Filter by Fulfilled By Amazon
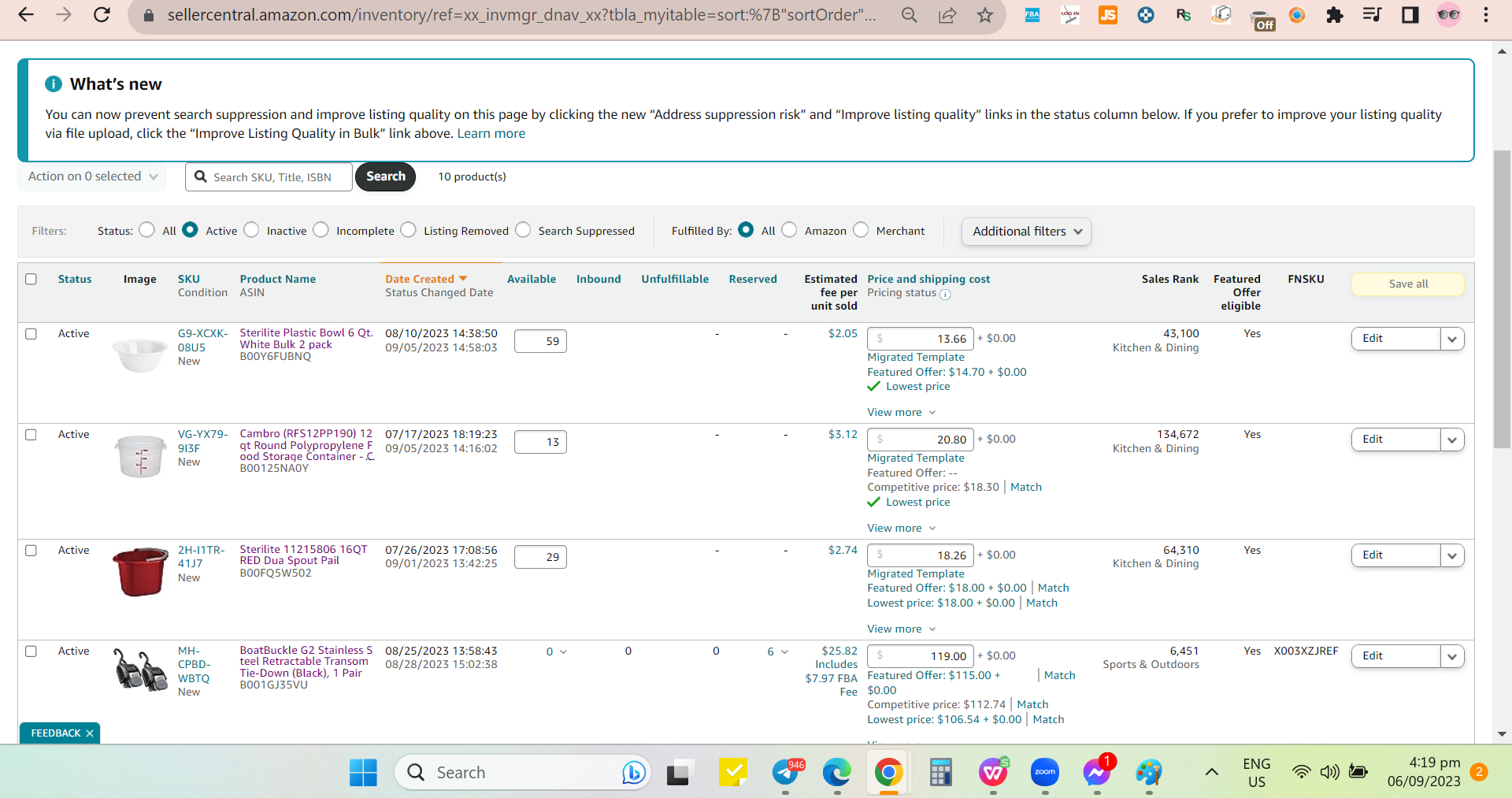 pyautogui.click(x=789, y=230)
